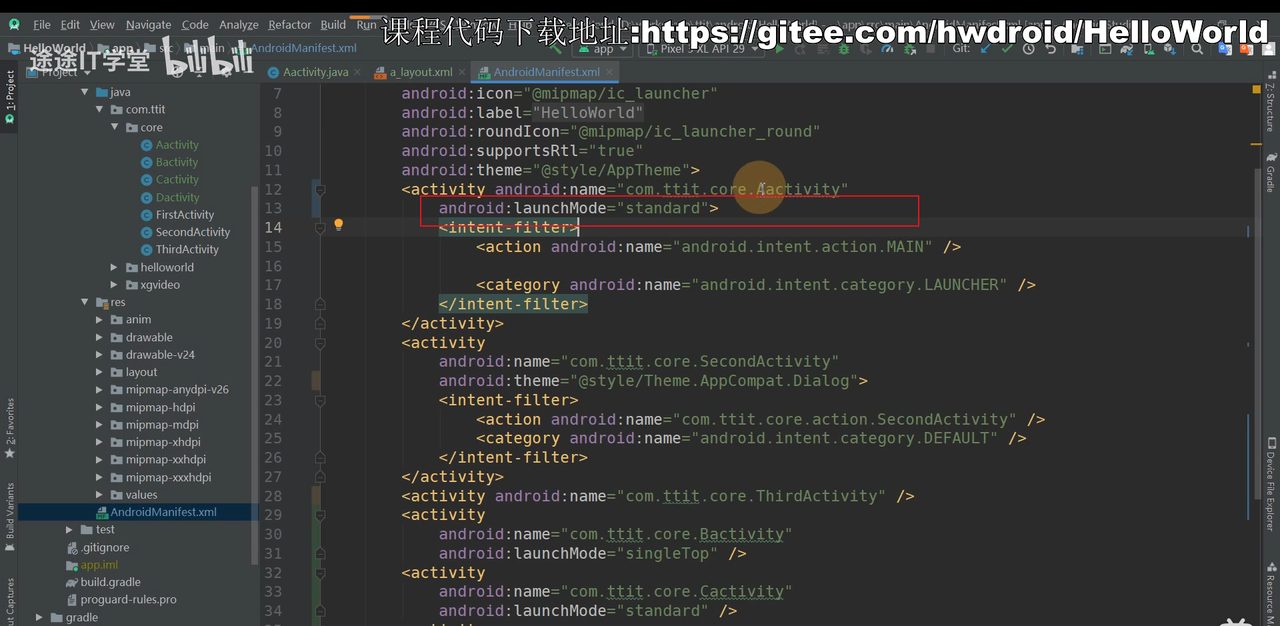Expand the helloworld package

coord(115,267)
